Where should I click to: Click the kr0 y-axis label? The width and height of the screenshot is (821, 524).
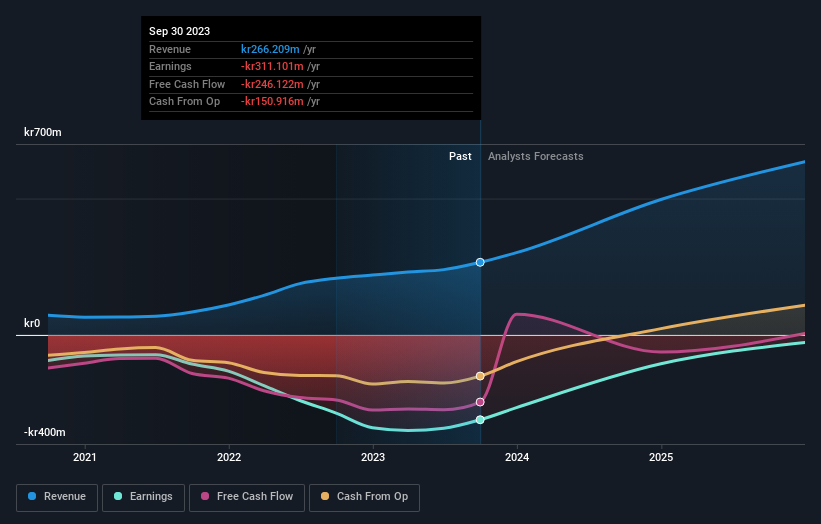[x=32, y=324]
